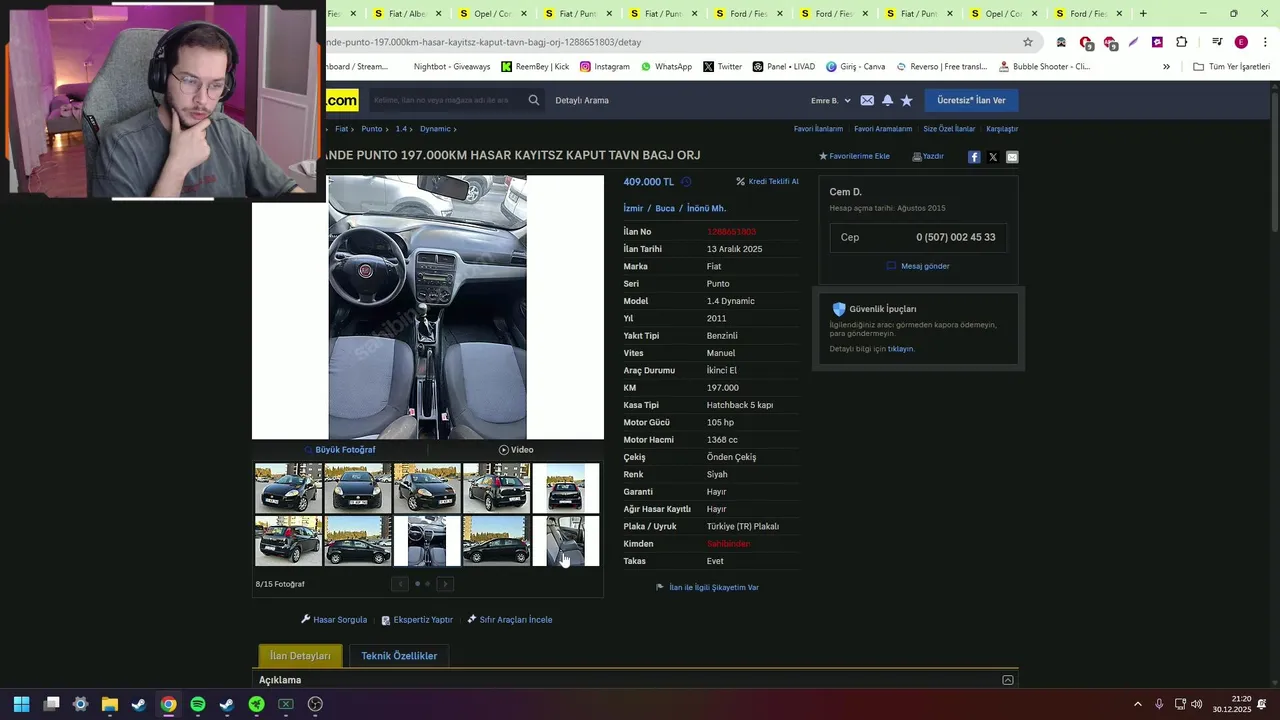Go to previous thumbnail page arrow

(400, 584)
